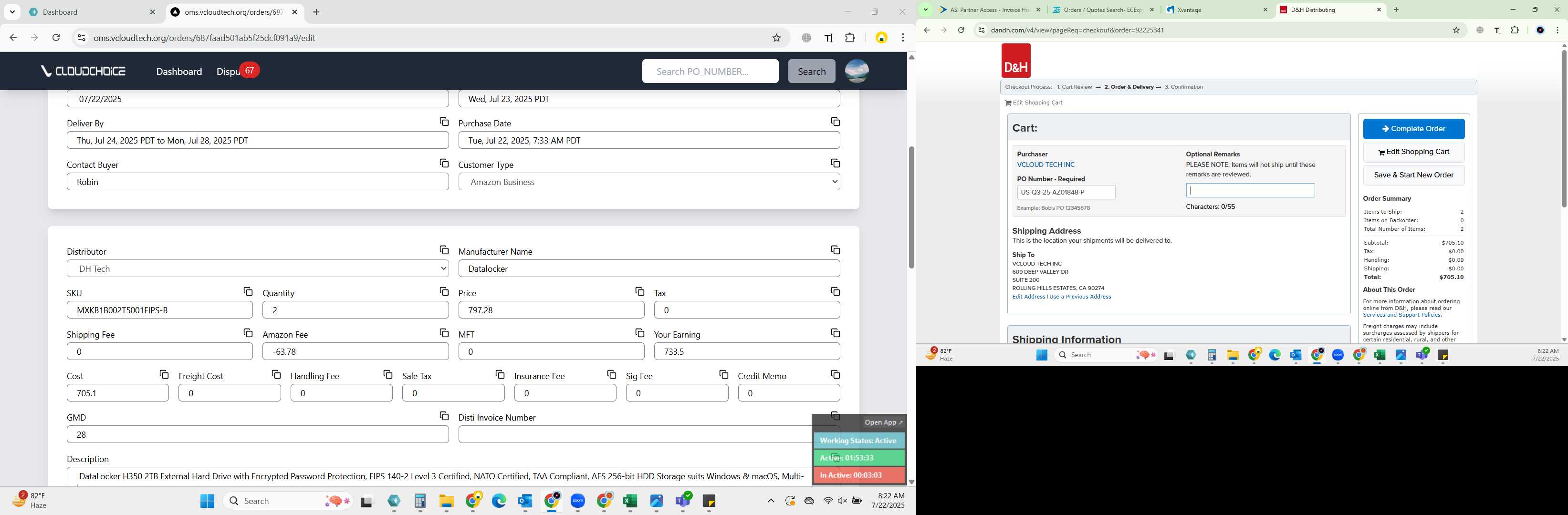
Task: Switch to ASI Partner Access tab
Action: tap(990, 10)
